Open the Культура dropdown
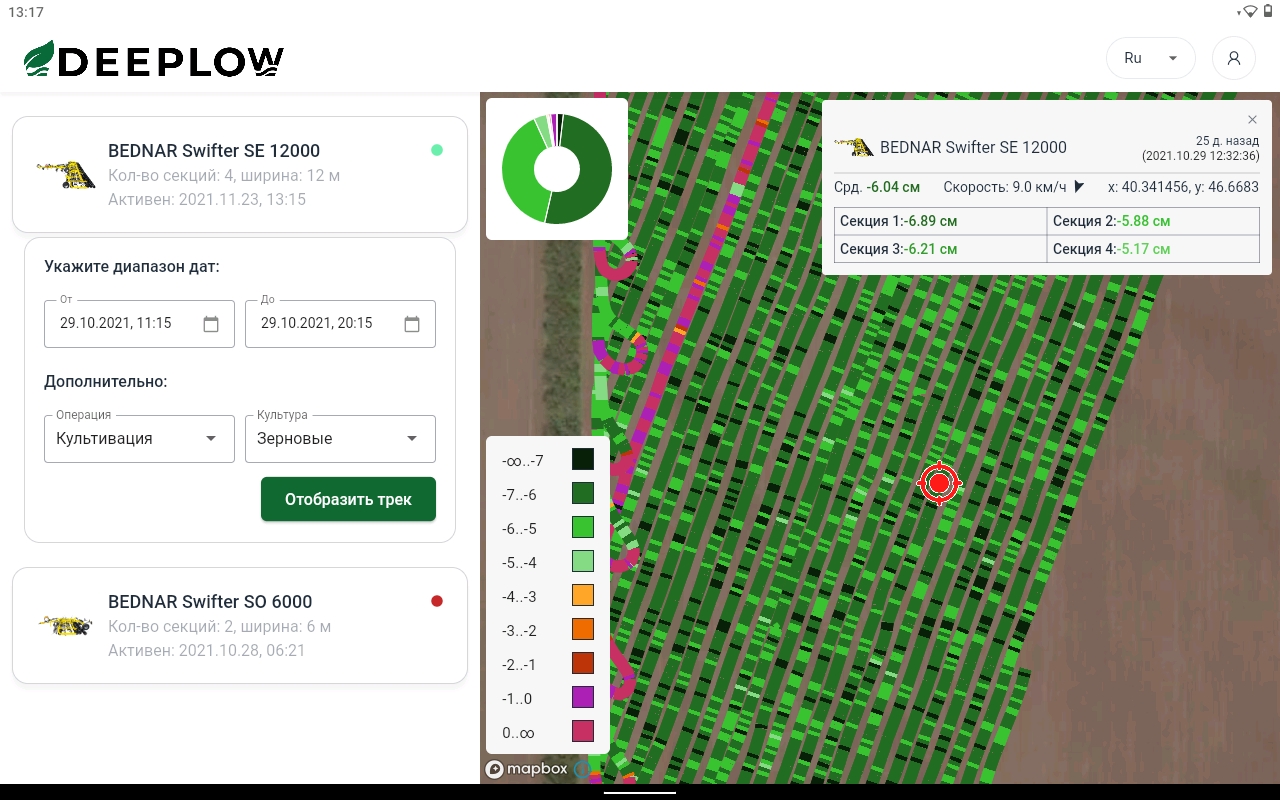Image resolution: width=1280 pixels, height=800 pixels. click(x=340, y=439)
